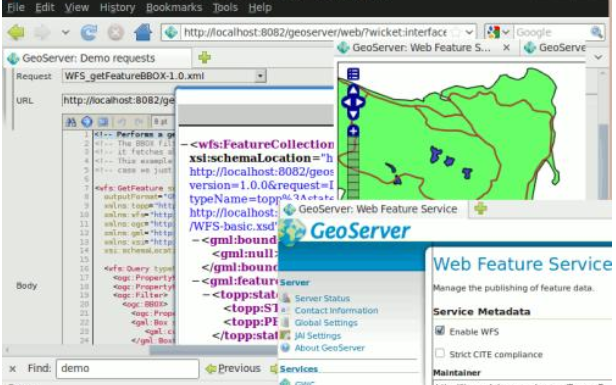Open the Contact Information link

coord(336,310)
